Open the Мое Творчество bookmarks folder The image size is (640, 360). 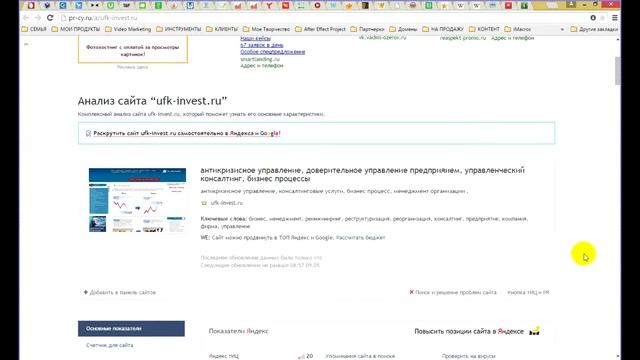[x=267, y=29]
